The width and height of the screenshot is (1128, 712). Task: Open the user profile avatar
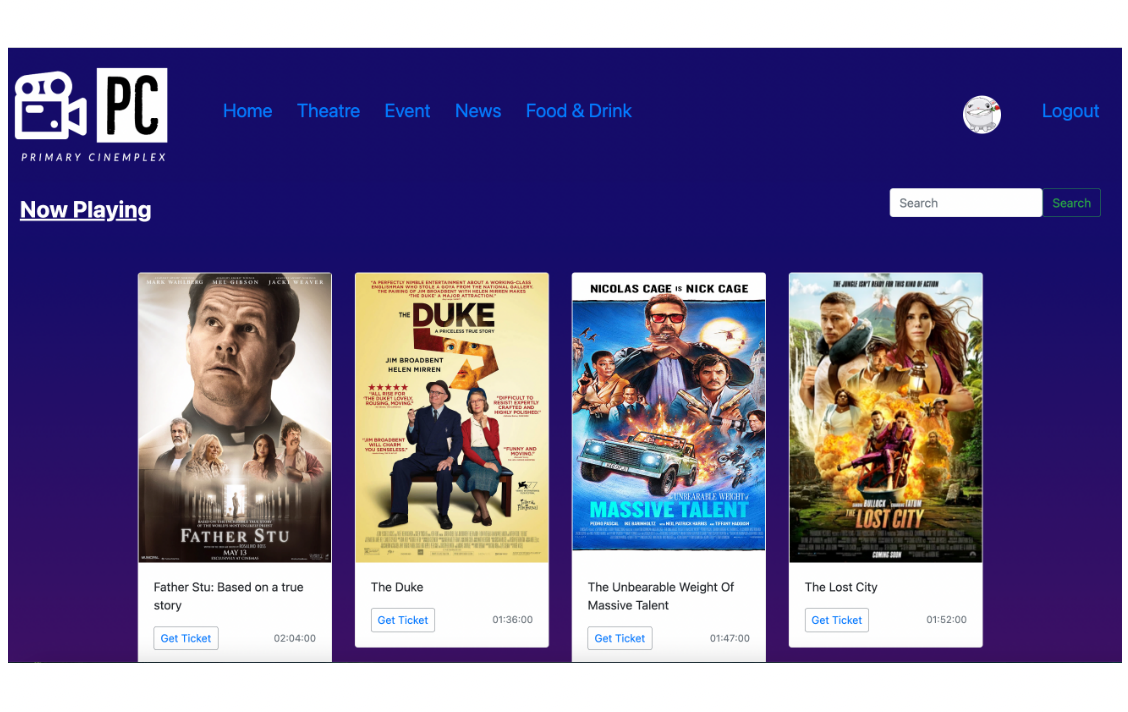981,114
